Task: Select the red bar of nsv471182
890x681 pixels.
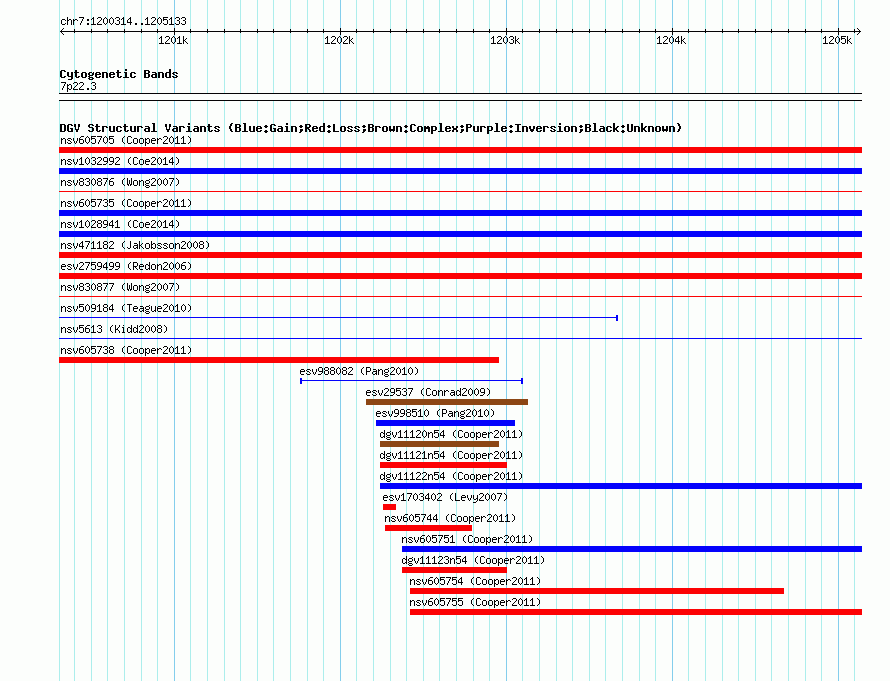Action: click(460, 255)
